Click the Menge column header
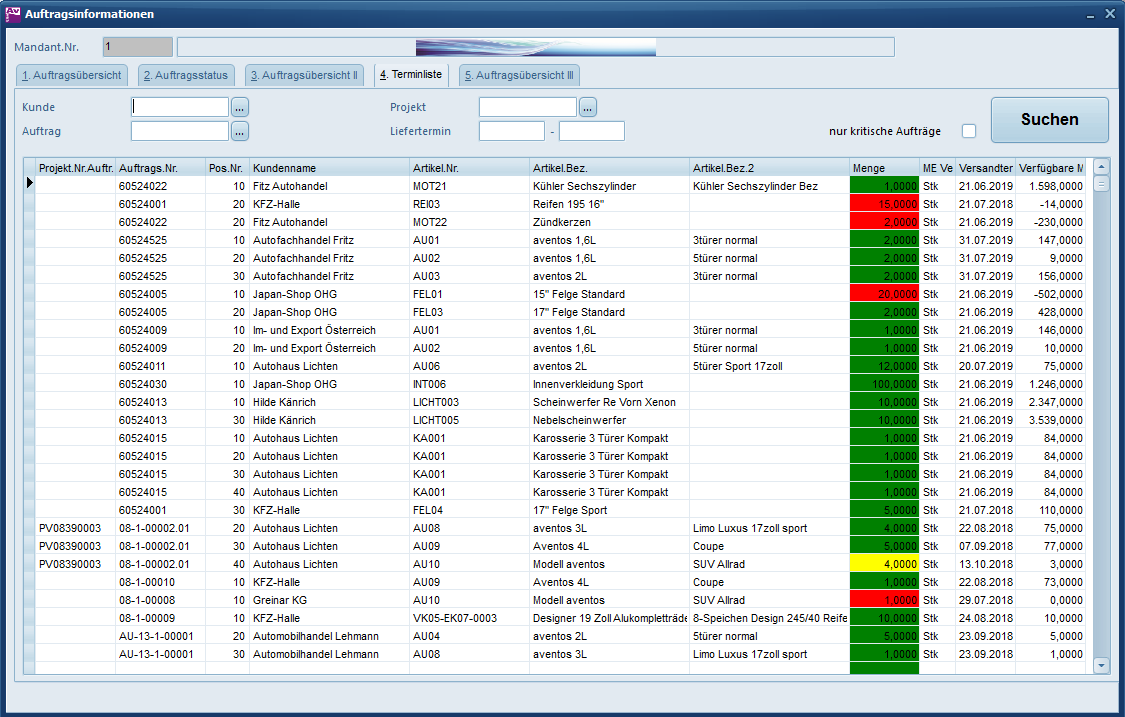The image size is (1125, 717). [x=883, y=168]
